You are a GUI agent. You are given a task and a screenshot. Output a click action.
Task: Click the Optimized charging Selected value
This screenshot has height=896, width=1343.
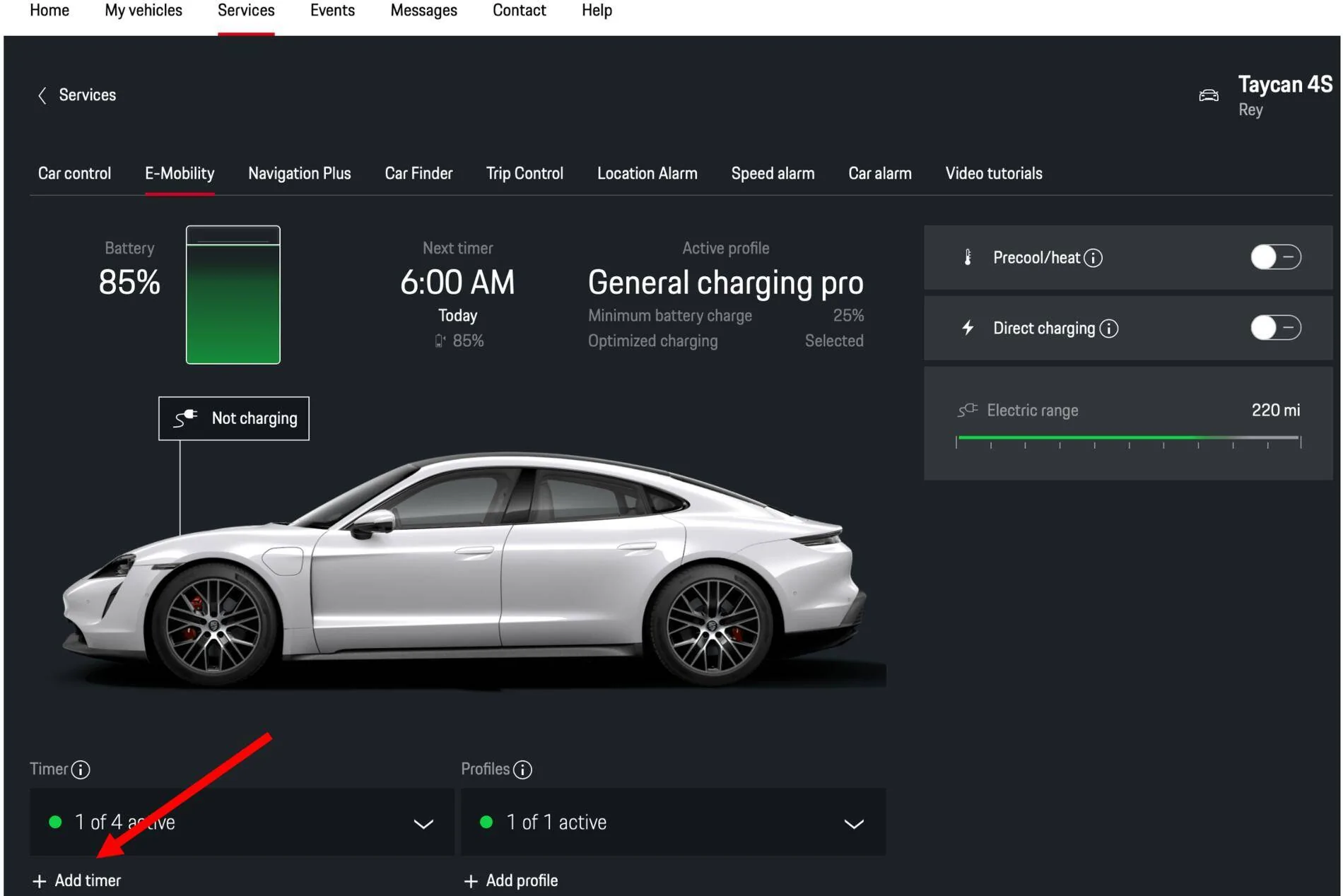point(834,341)
